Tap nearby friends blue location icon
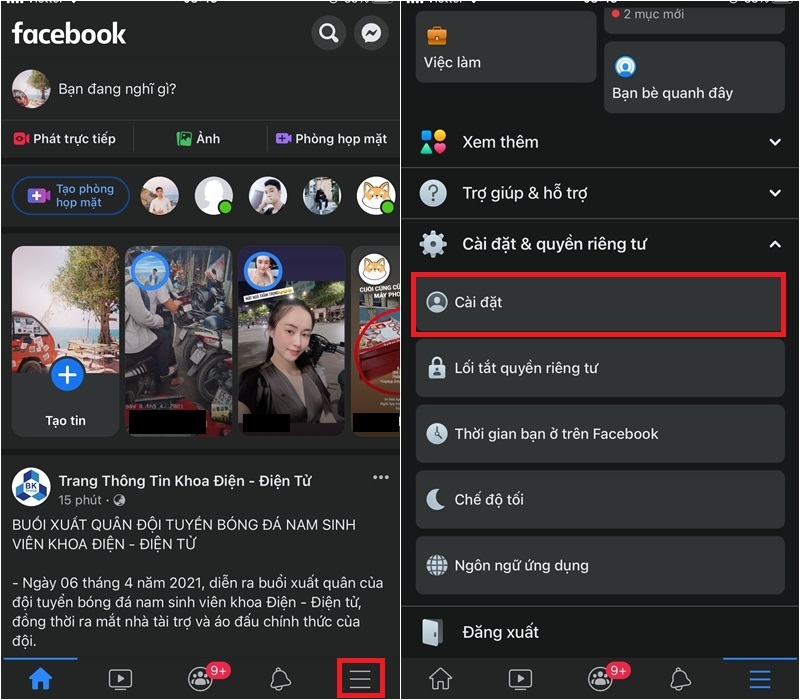Viewport: 800px width, 700px height. [x=625, y=66]
